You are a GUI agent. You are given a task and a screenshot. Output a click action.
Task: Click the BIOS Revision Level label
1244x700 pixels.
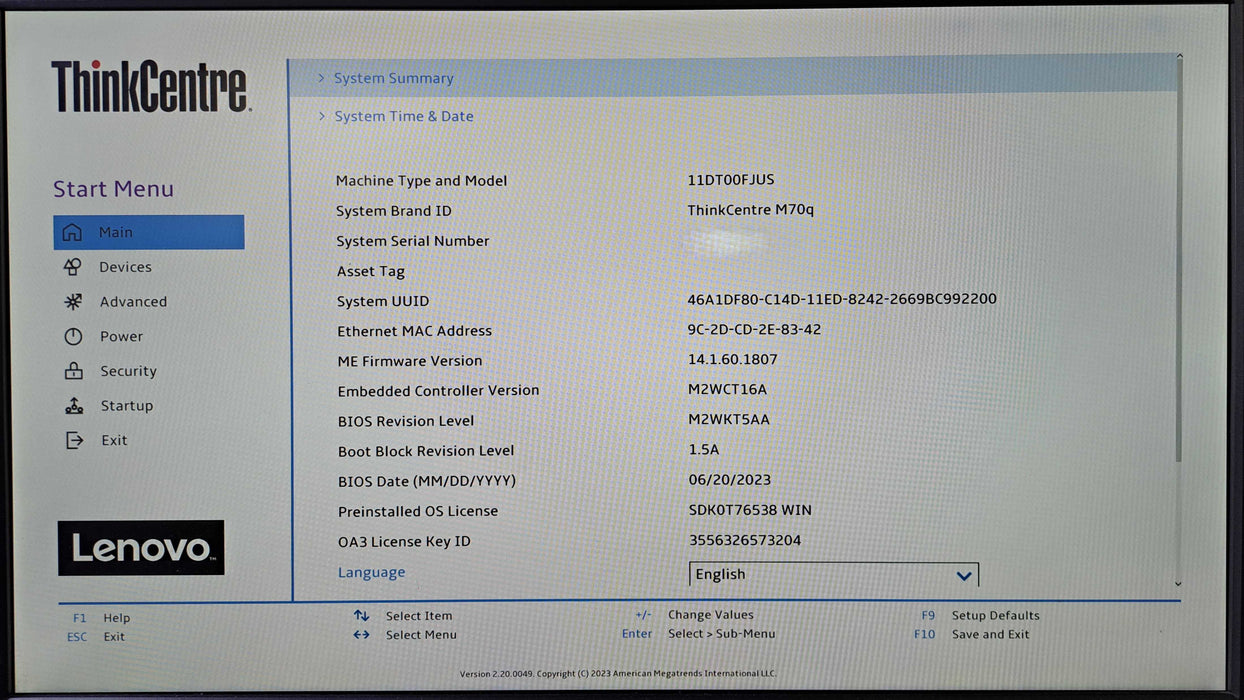pyautogui.click(x=406, y=421)
